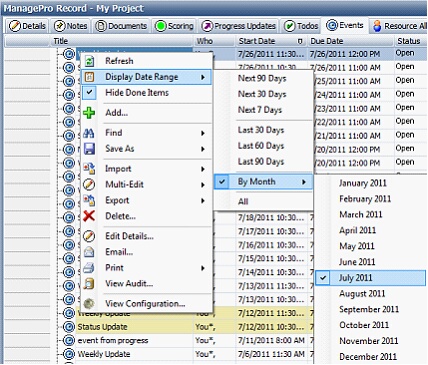Click the green Refresh icon
Screen dimensions: 428x365
89,61
